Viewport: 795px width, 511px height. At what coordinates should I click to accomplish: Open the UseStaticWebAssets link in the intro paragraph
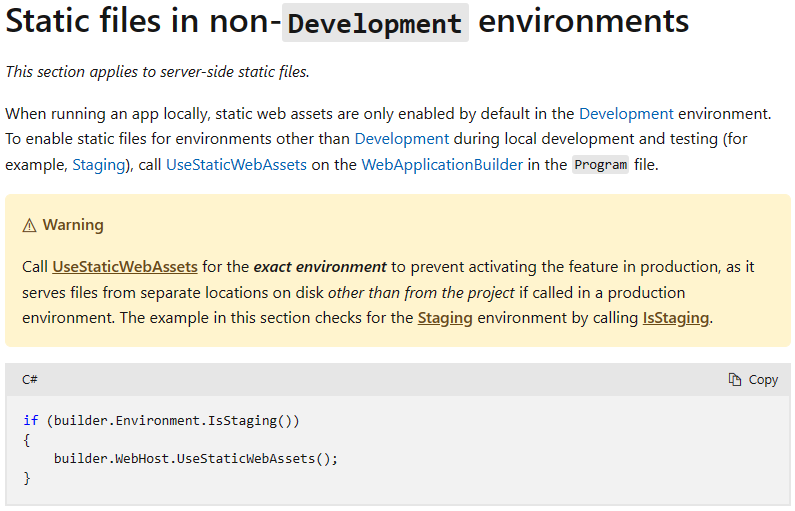click(236, 165)
